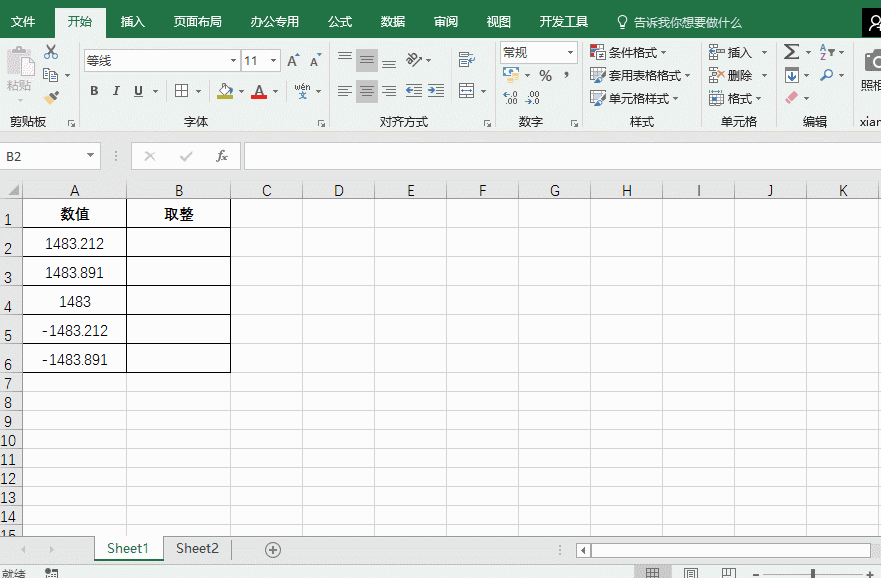881x578 pixels.
Task: Click the fill color paint bucket swatch
Action: point(224,90)
